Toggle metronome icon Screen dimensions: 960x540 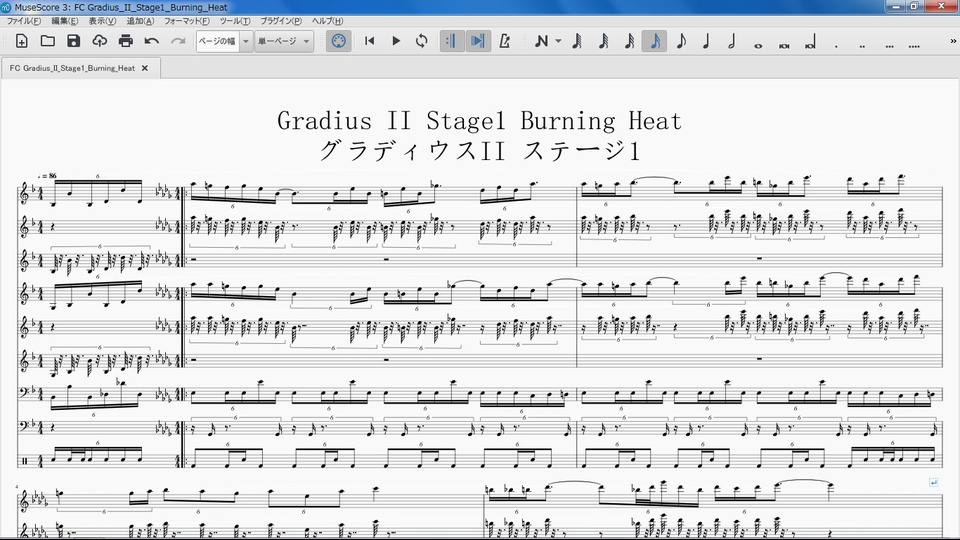coord(504,41)
